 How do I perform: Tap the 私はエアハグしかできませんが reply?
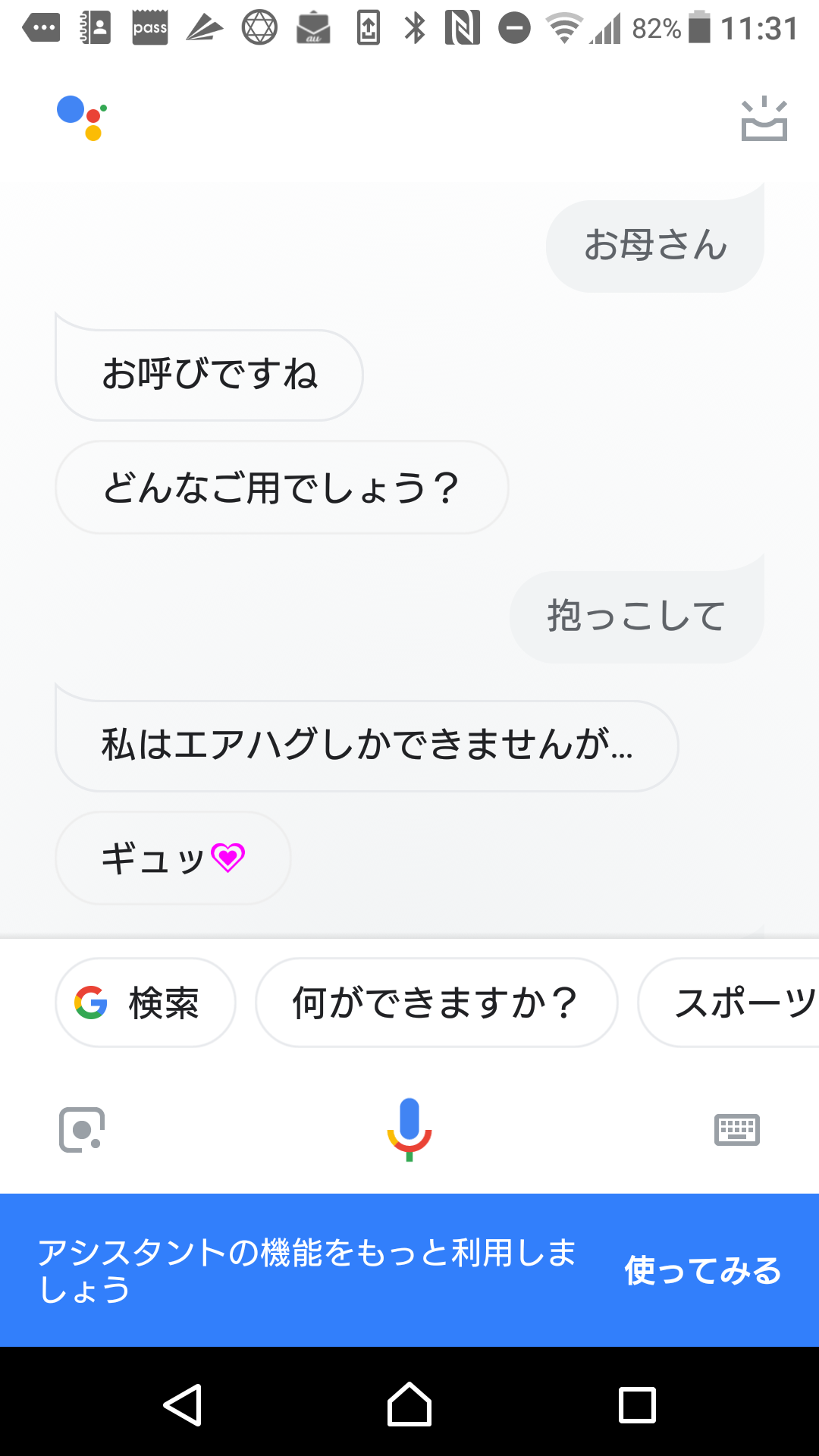click(366, 745)
